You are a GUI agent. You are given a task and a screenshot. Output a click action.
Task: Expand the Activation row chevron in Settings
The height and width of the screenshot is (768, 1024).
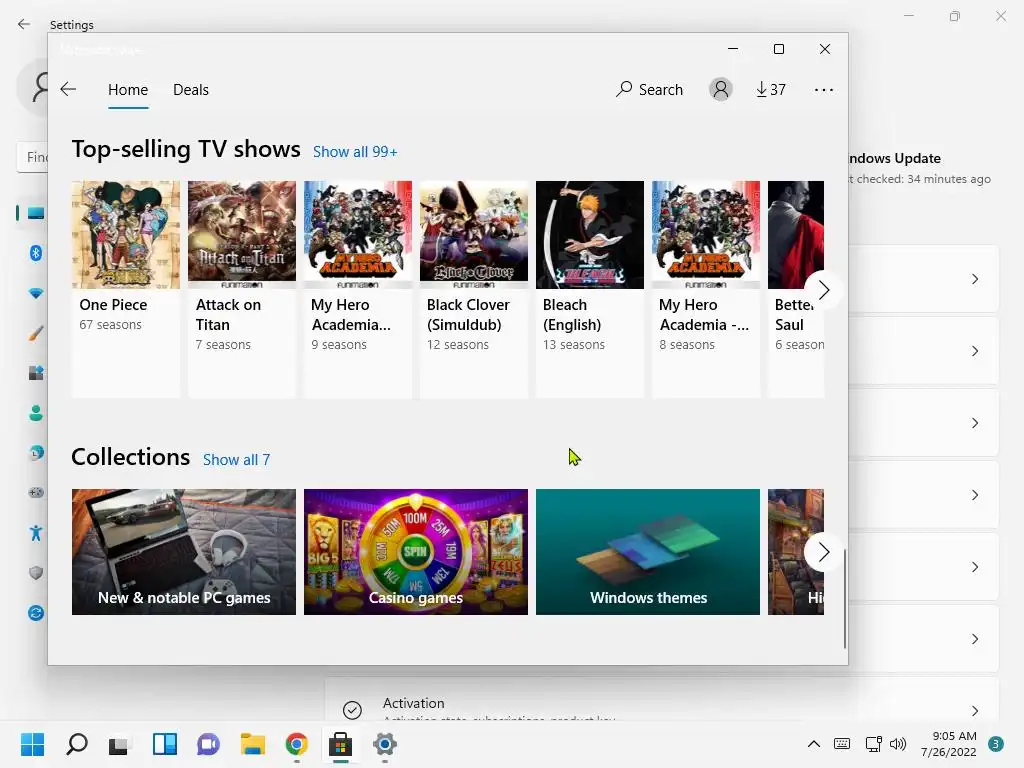coord(974,710)
